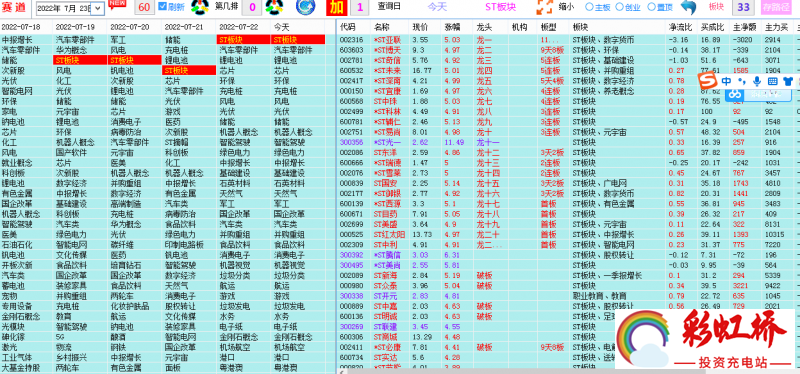The height and width of the screenshot is (374, 800).
Task: Click the shirt skin icon in Sogou bar
Action: point(788,81)
